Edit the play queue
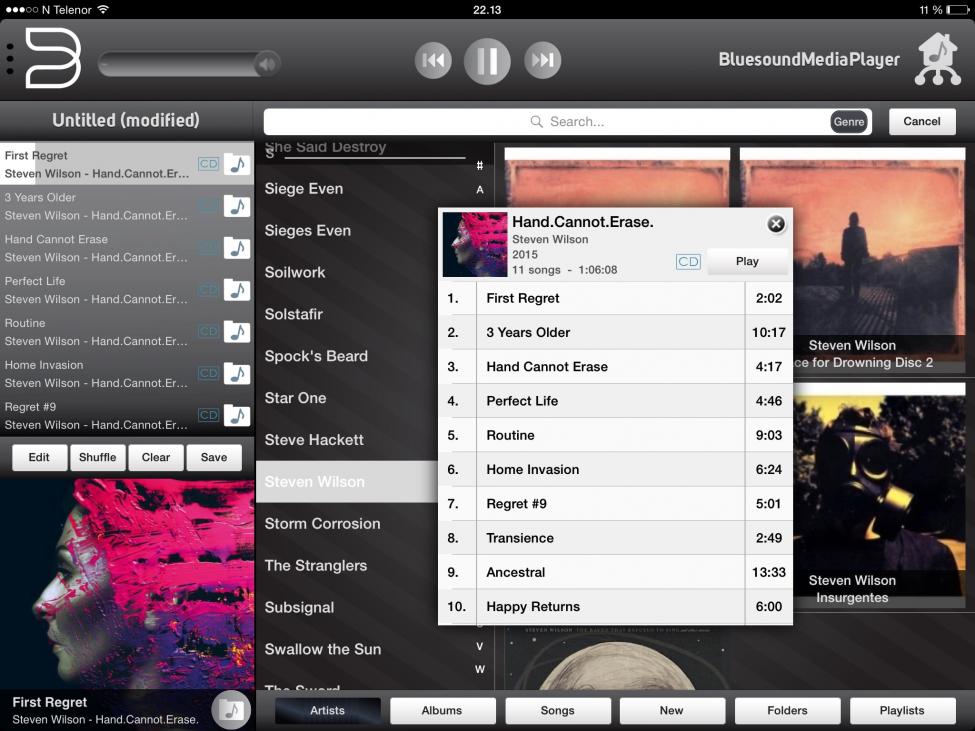975x731 pixels. 39,457
